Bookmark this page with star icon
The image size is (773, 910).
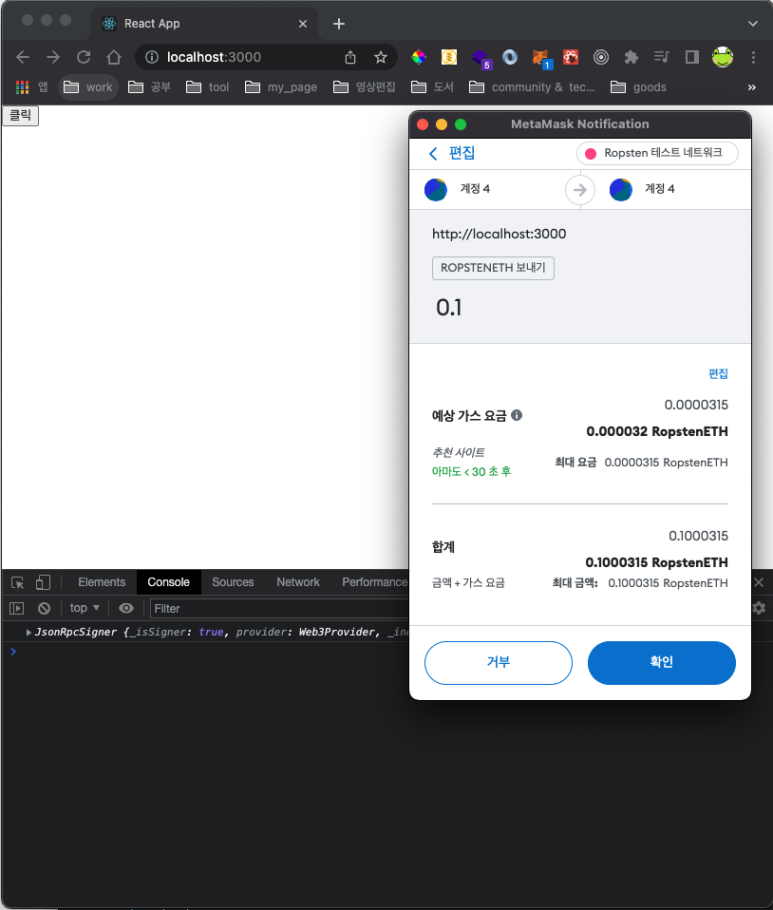pyautogui.click(x=380, y=57)
